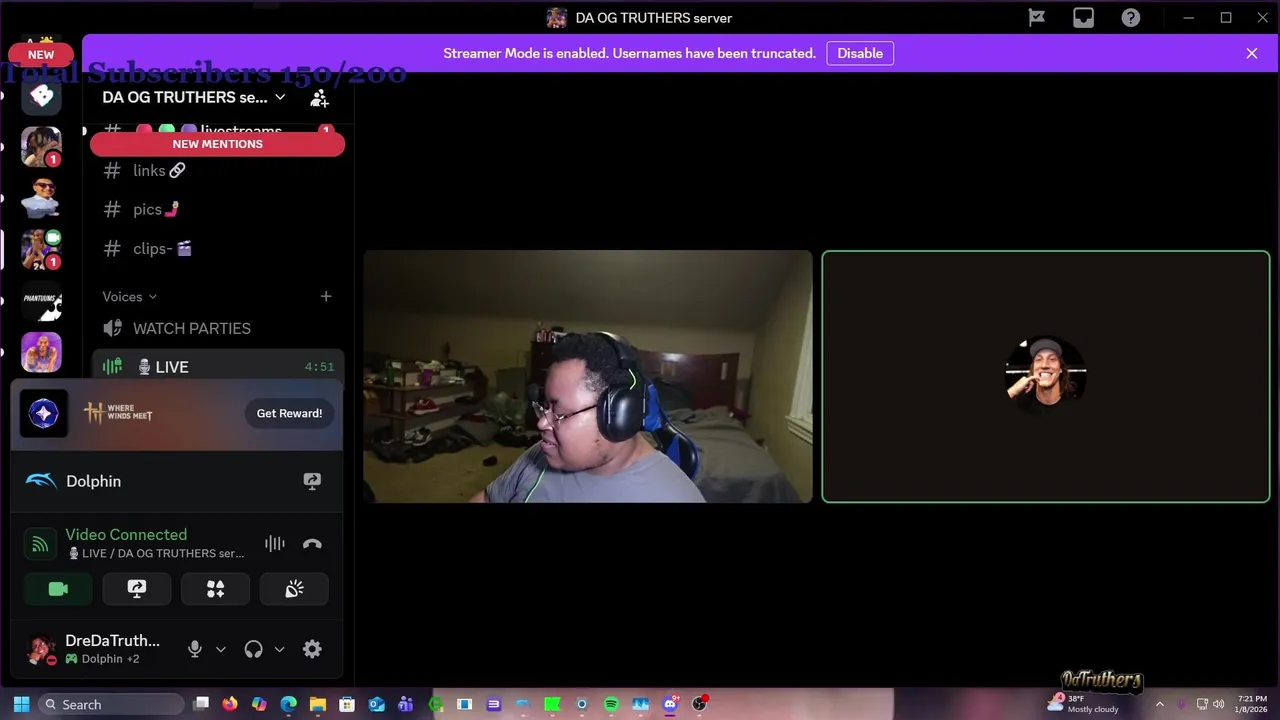
Task: Open the clips text channel
Action: click(x=217, y=249)
